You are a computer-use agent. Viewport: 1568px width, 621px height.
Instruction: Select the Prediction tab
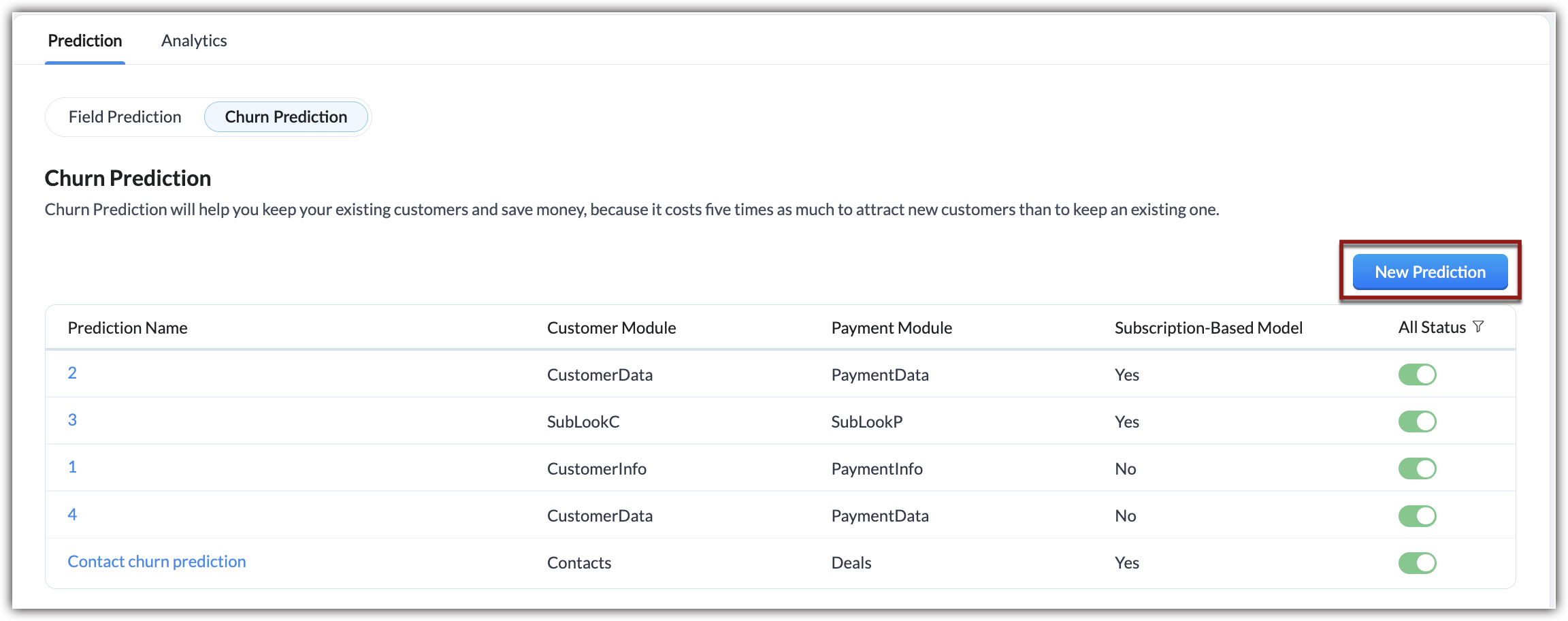[x=85, y=41]
